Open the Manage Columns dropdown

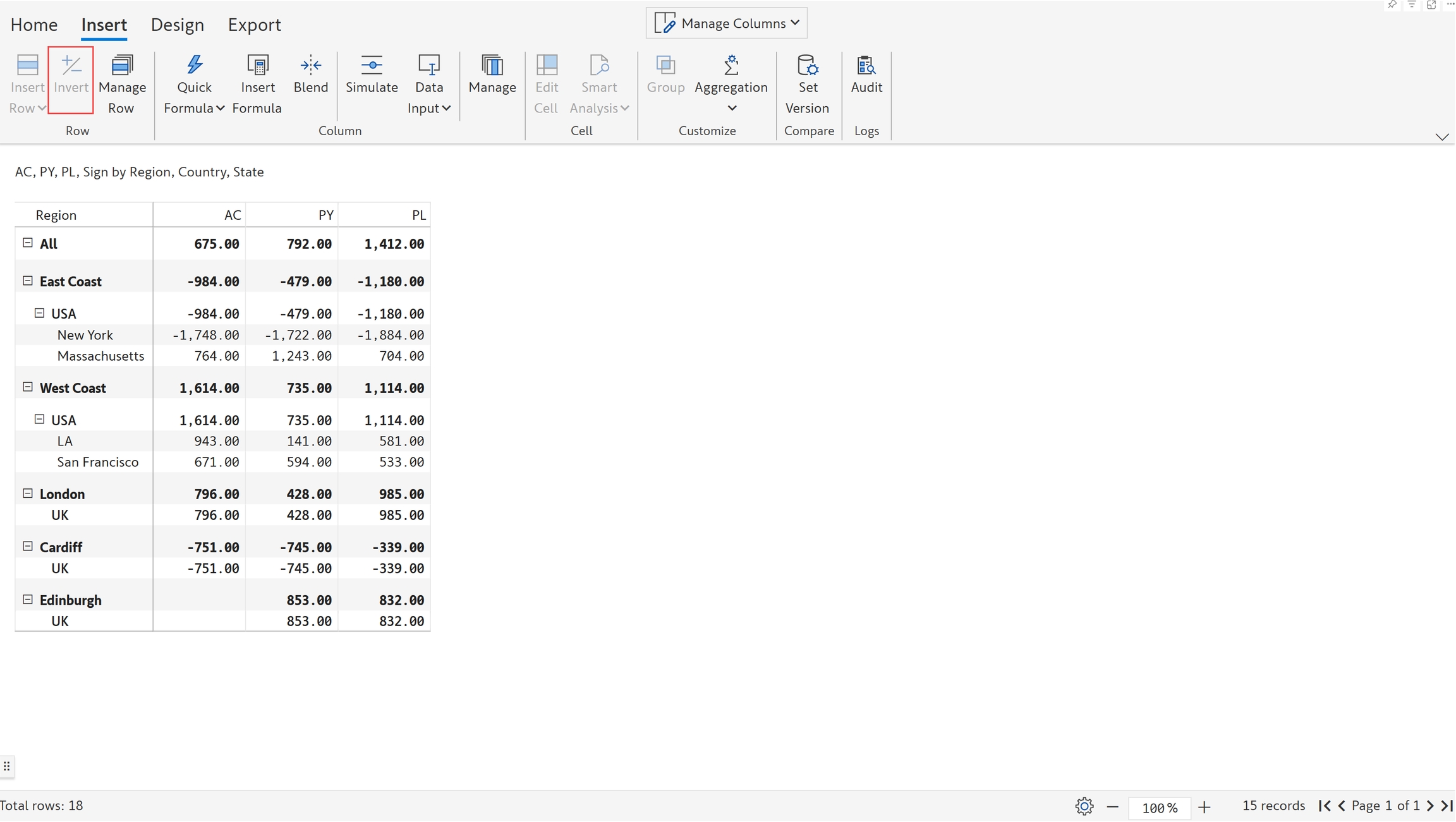726,23
